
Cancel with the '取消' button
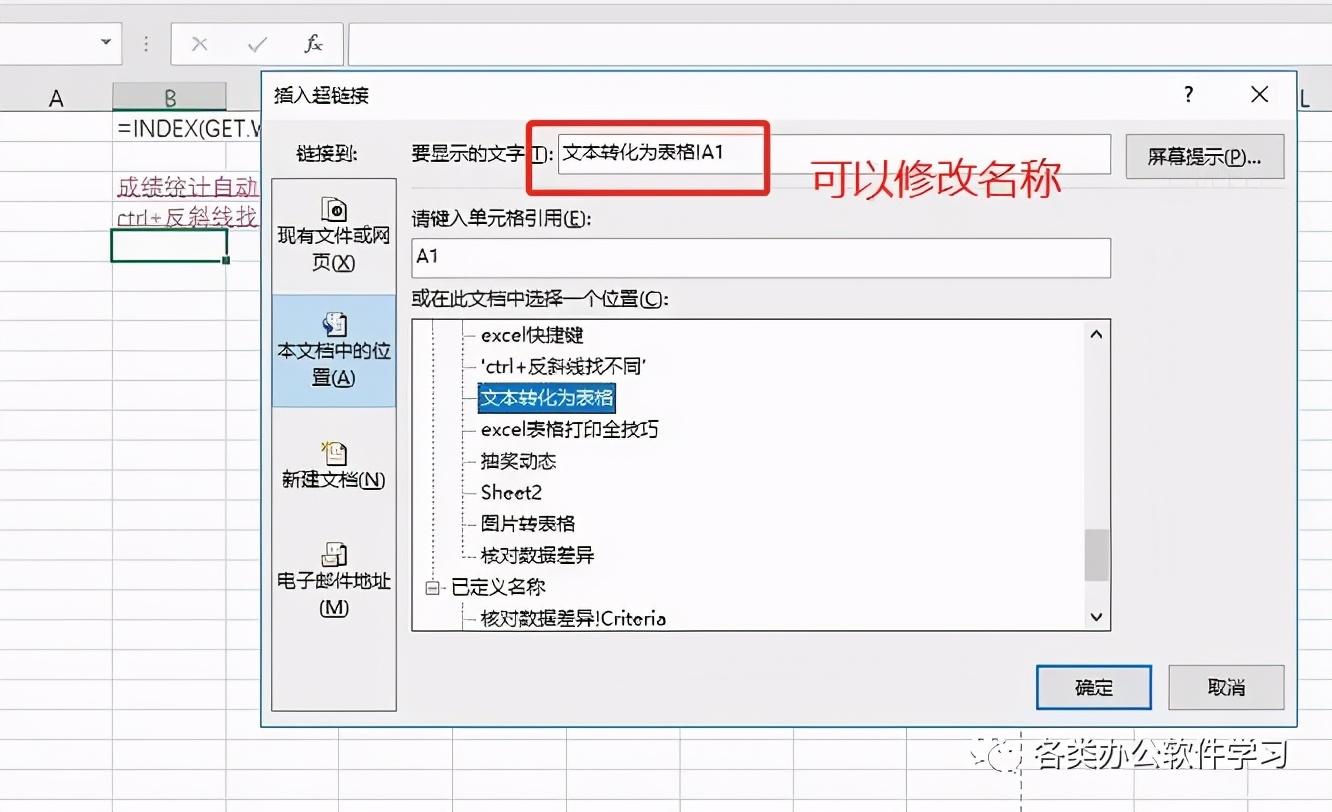click(1226, 688)
